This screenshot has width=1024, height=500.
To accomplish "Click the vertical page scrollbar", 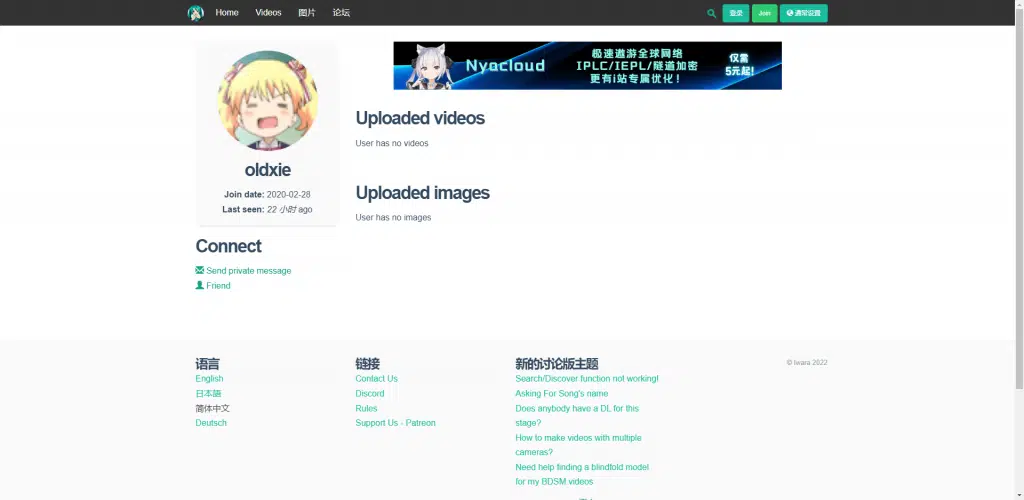I will tap(1018, 200).
